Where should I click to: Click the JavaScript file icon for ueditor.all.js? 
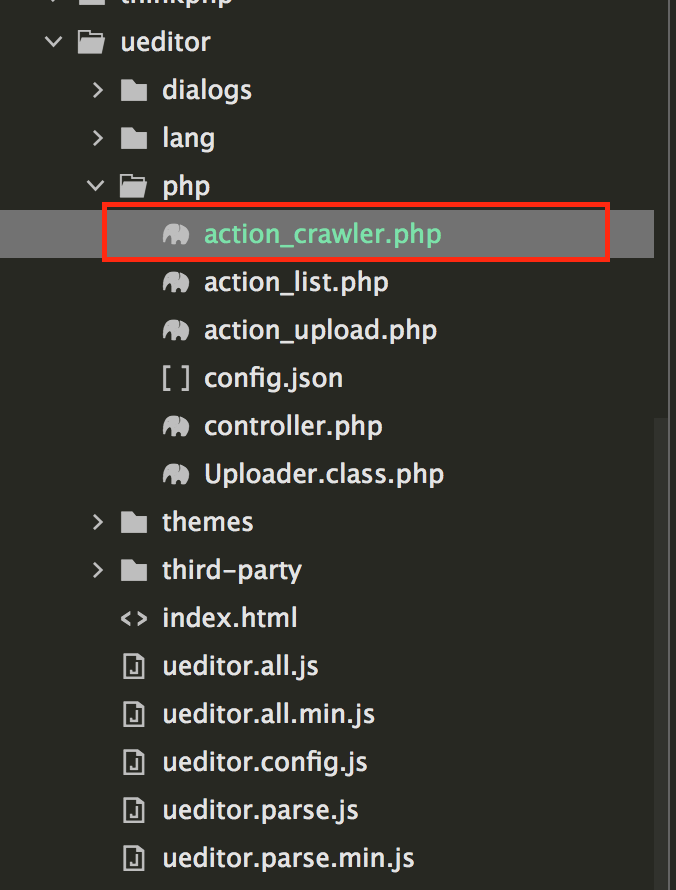[x=134, y=665]
